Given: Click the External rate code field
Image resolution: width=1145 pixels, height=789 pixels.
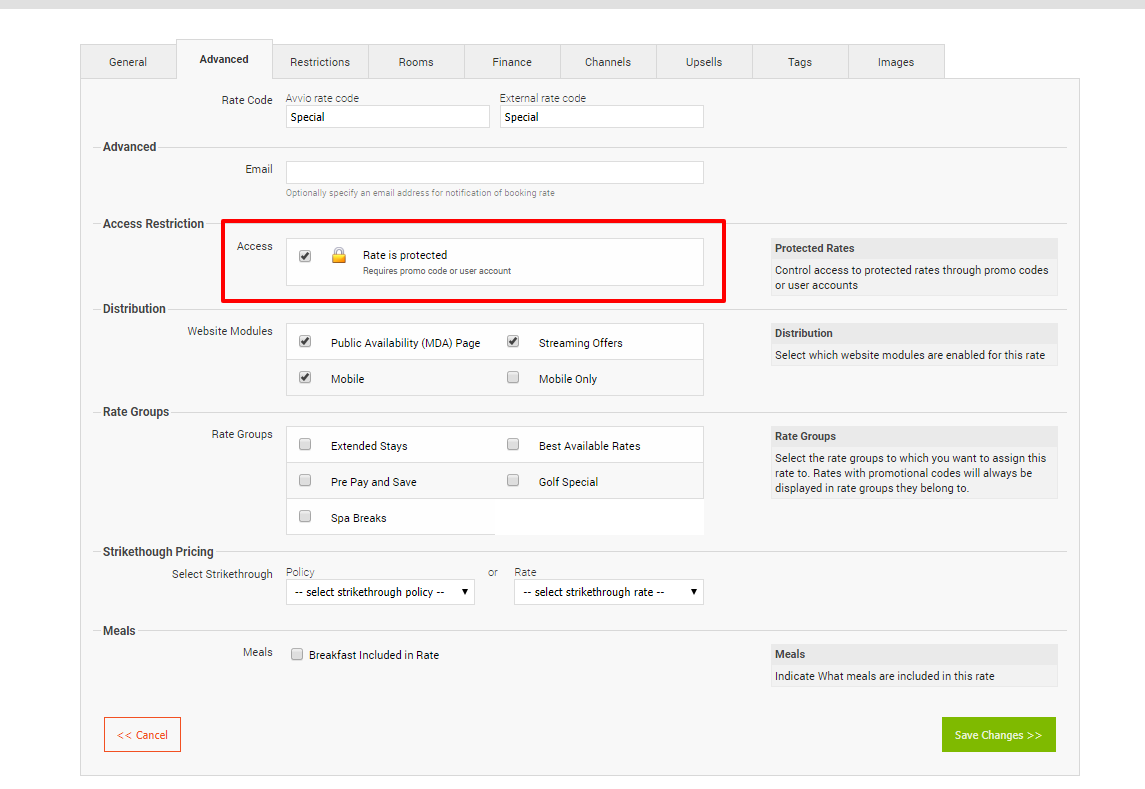Looking at the screenshot, I should [x=602, y=117].
